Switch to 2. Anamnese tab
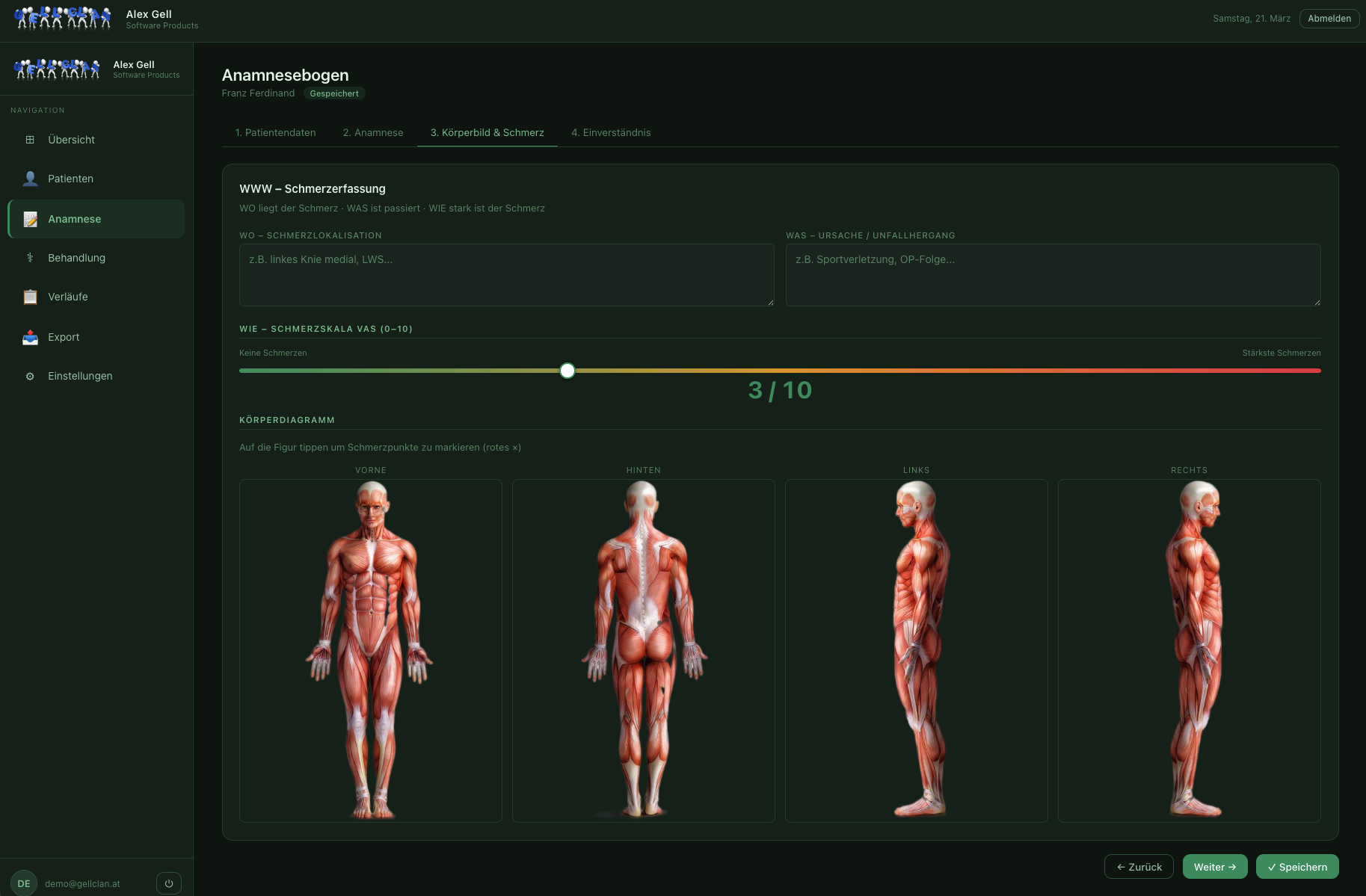 coord(373,132)
